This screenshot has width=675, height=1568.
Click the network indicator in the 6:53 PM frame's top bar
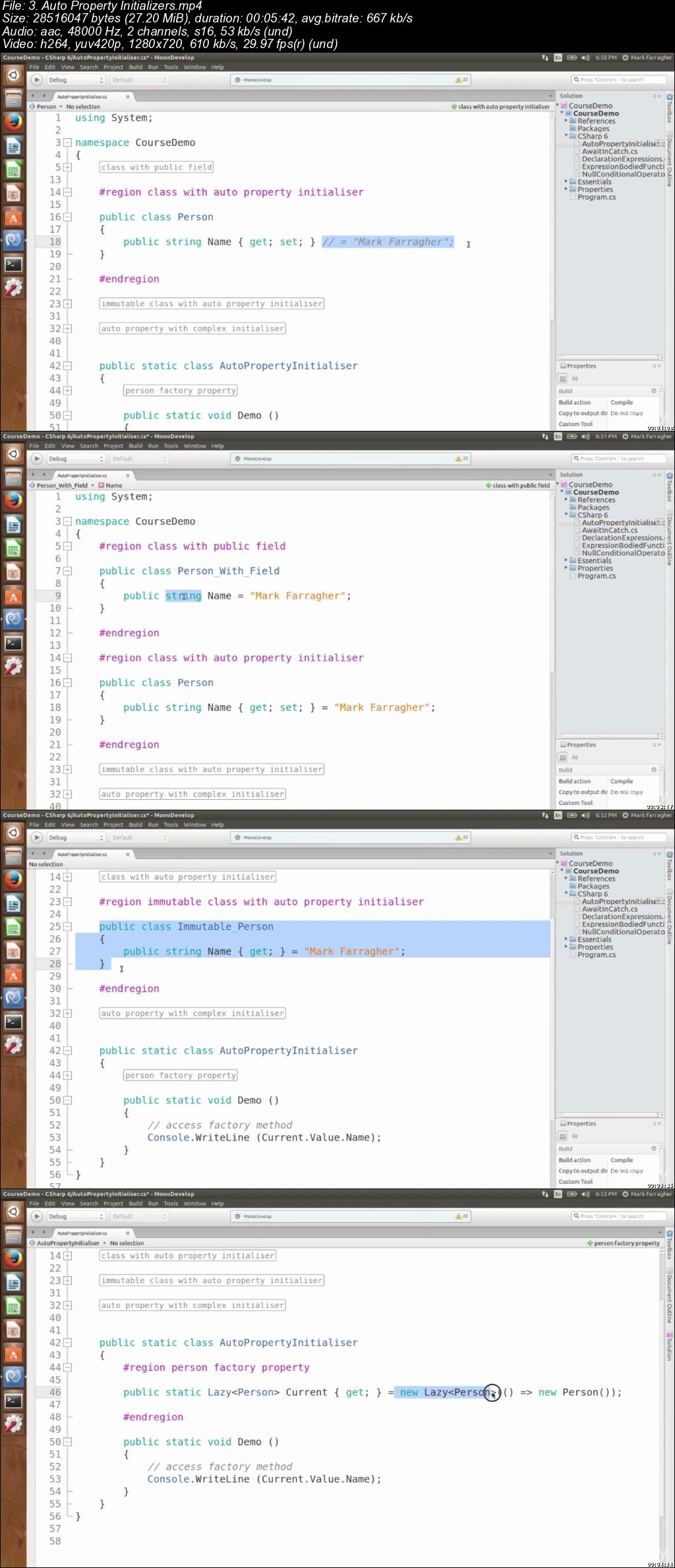pyautogui.click(x=545, y=1194)
